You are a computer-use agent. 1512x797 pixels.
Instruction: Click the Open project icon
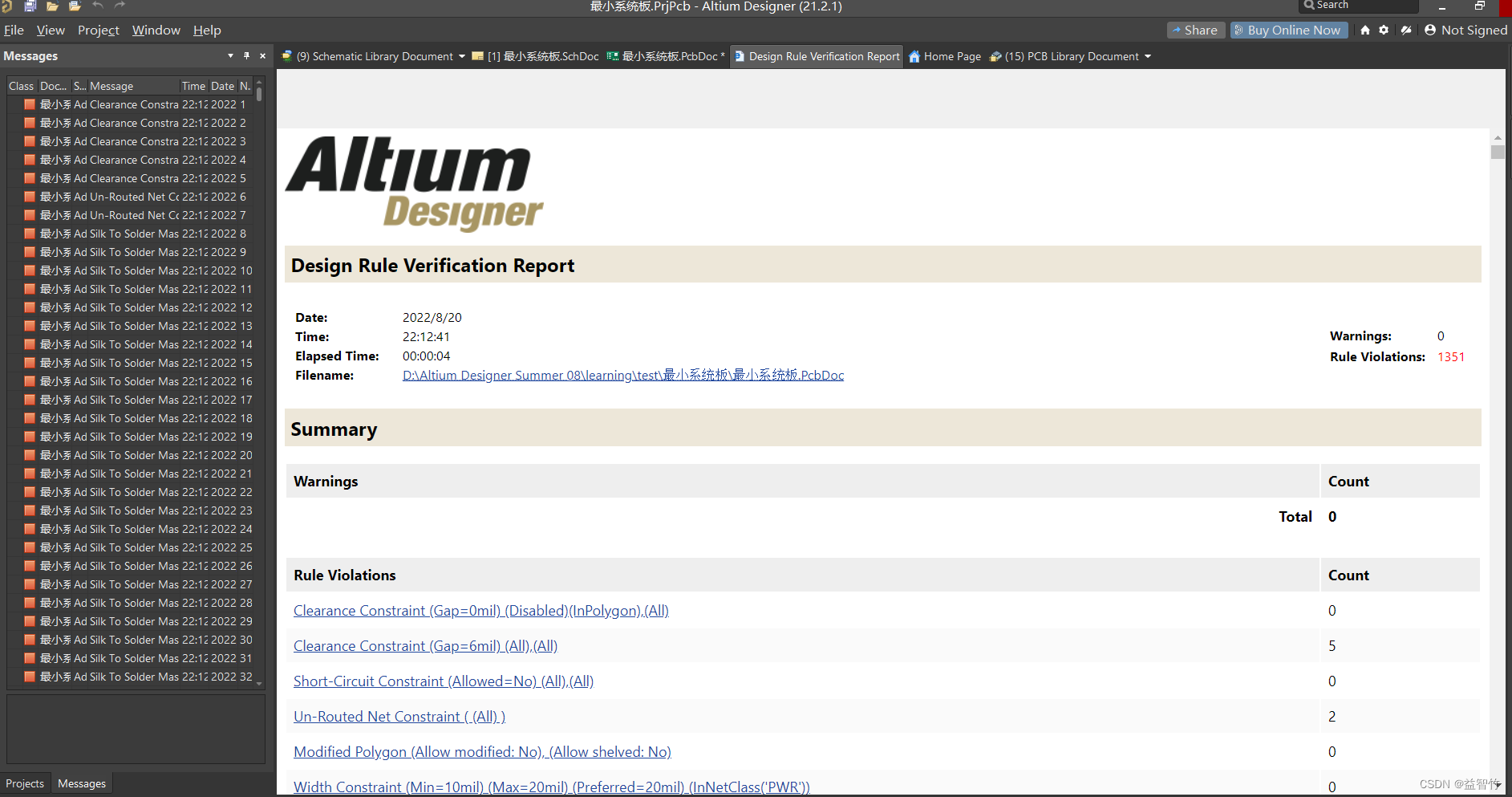[75, 6]
